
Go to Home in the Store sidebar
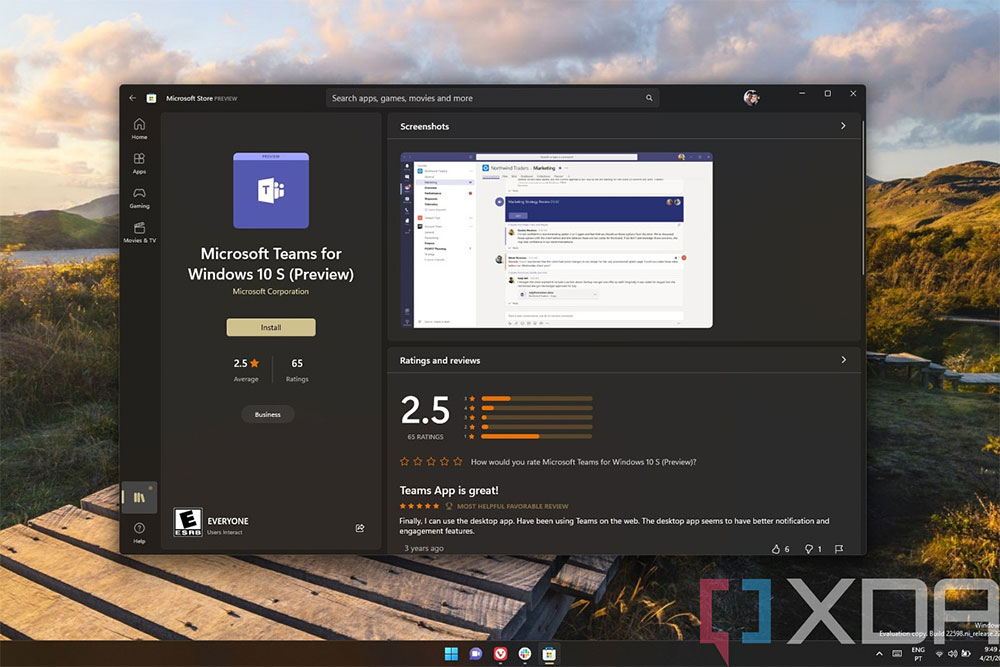139,128
